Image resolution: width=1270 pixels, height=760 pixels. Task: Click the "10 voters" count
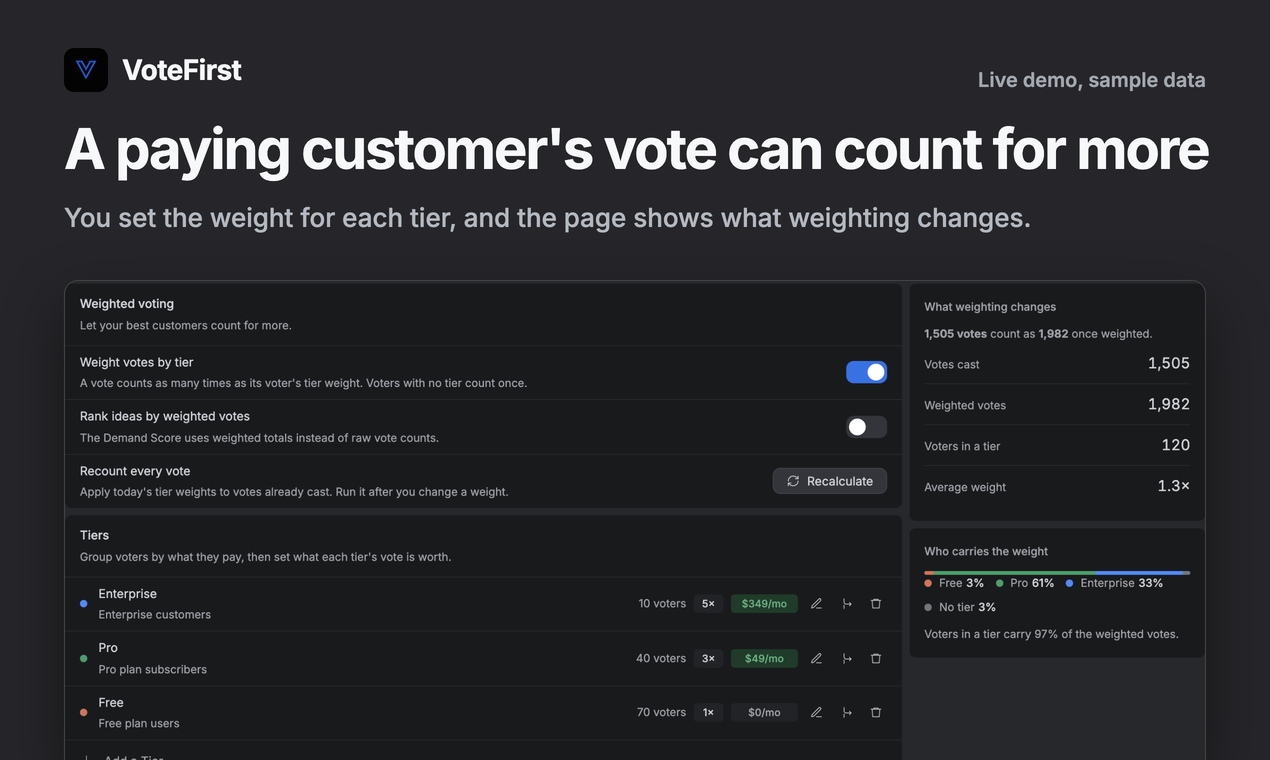point(662,604)
